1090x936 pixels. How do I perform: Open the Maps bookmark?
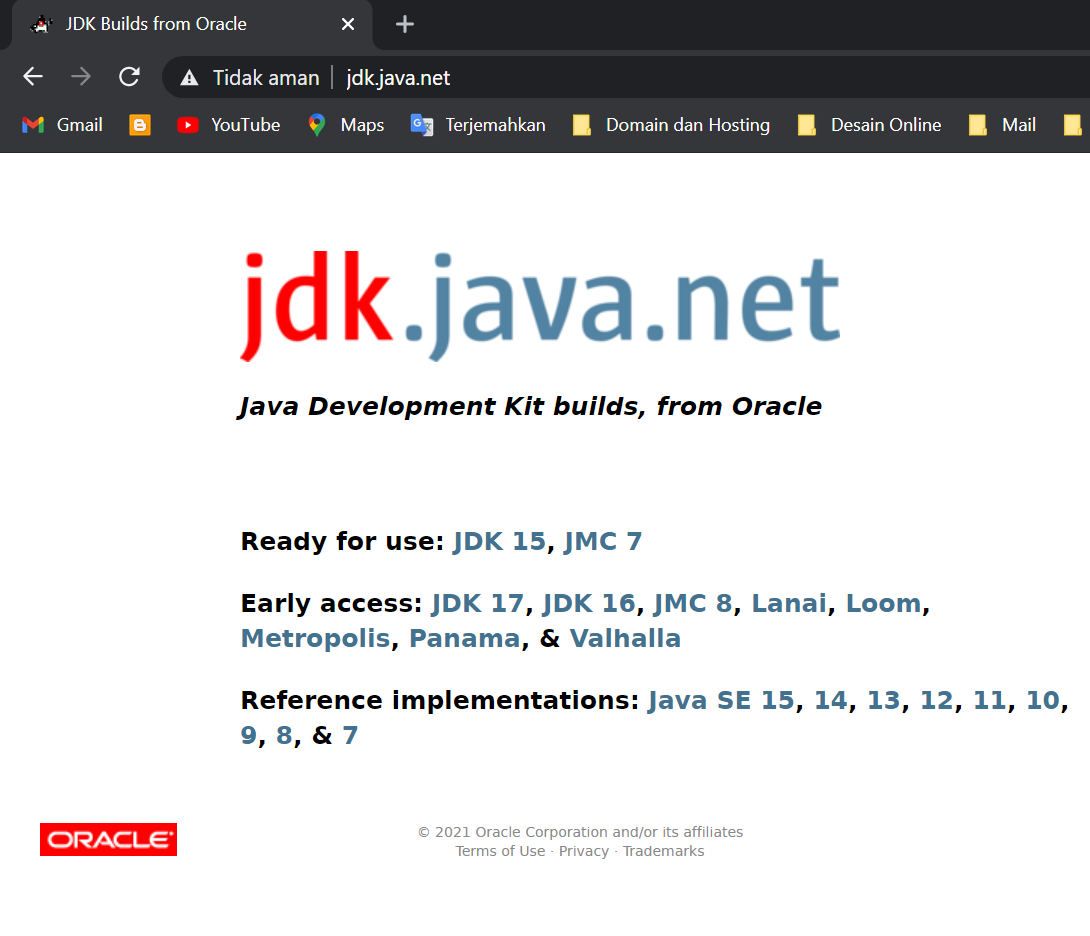point(346,125)
